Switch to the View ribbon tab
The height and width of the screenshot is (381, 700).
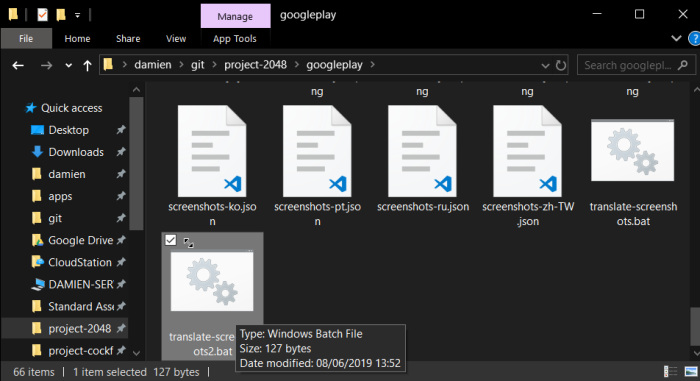(x=176, y=38)
